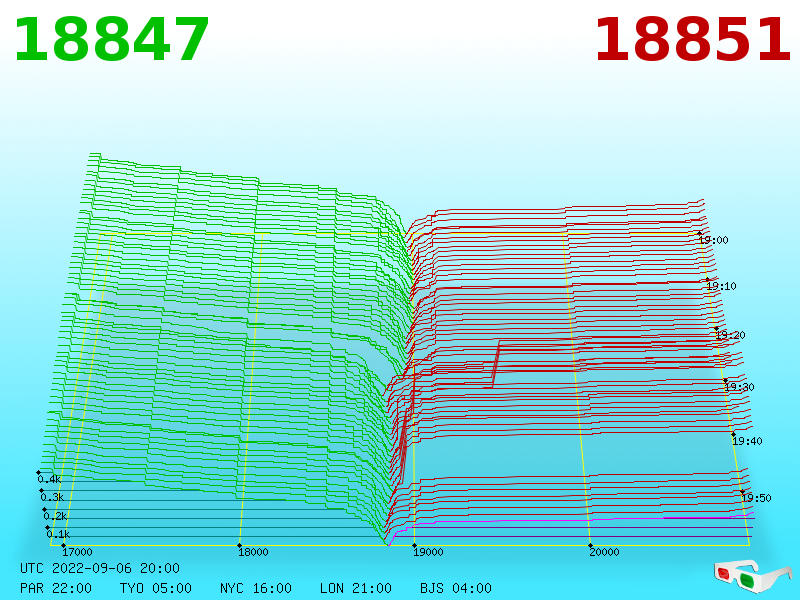Click the NYC 16:00 New York time
Screen dimensions: 800x600
[x=256, y=588]
